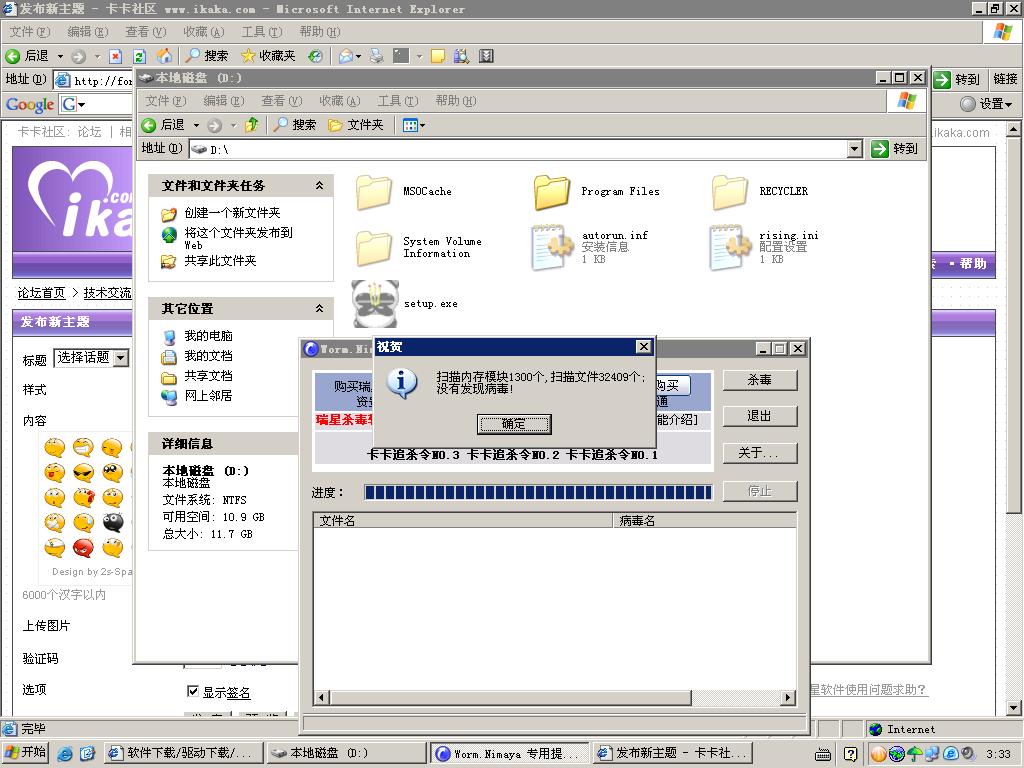Open Google toolbar 设置 dropdown

pyautogui.click(x=987, y=104)
